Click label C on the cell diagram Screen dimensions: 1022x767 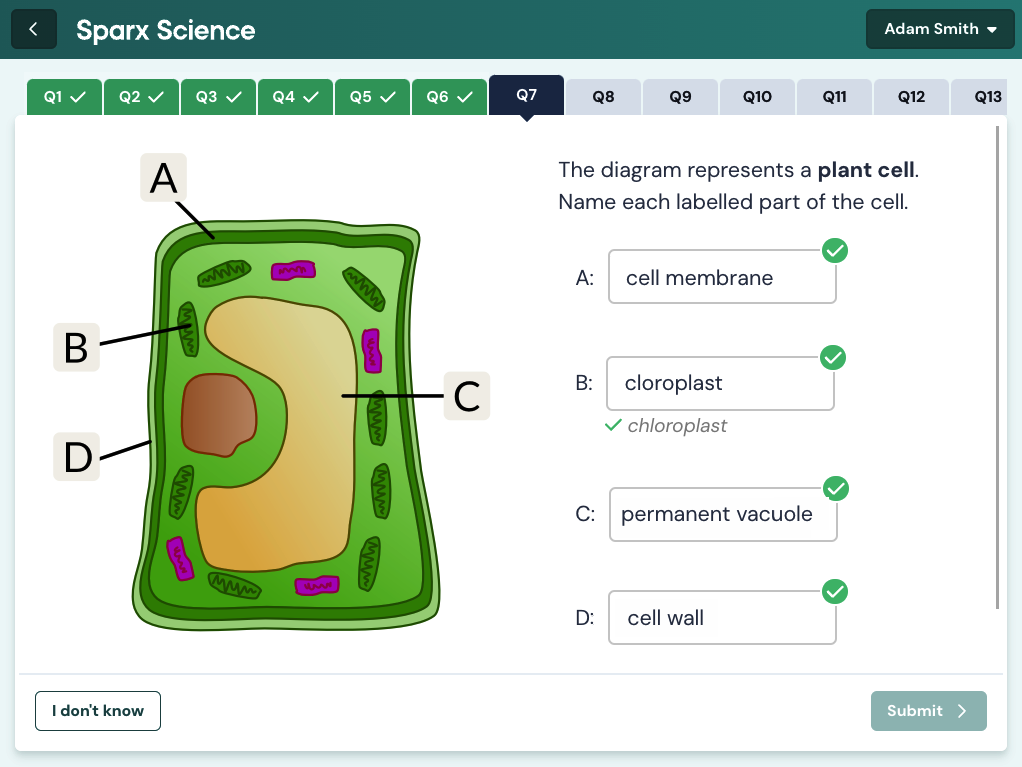pos(466,396)
